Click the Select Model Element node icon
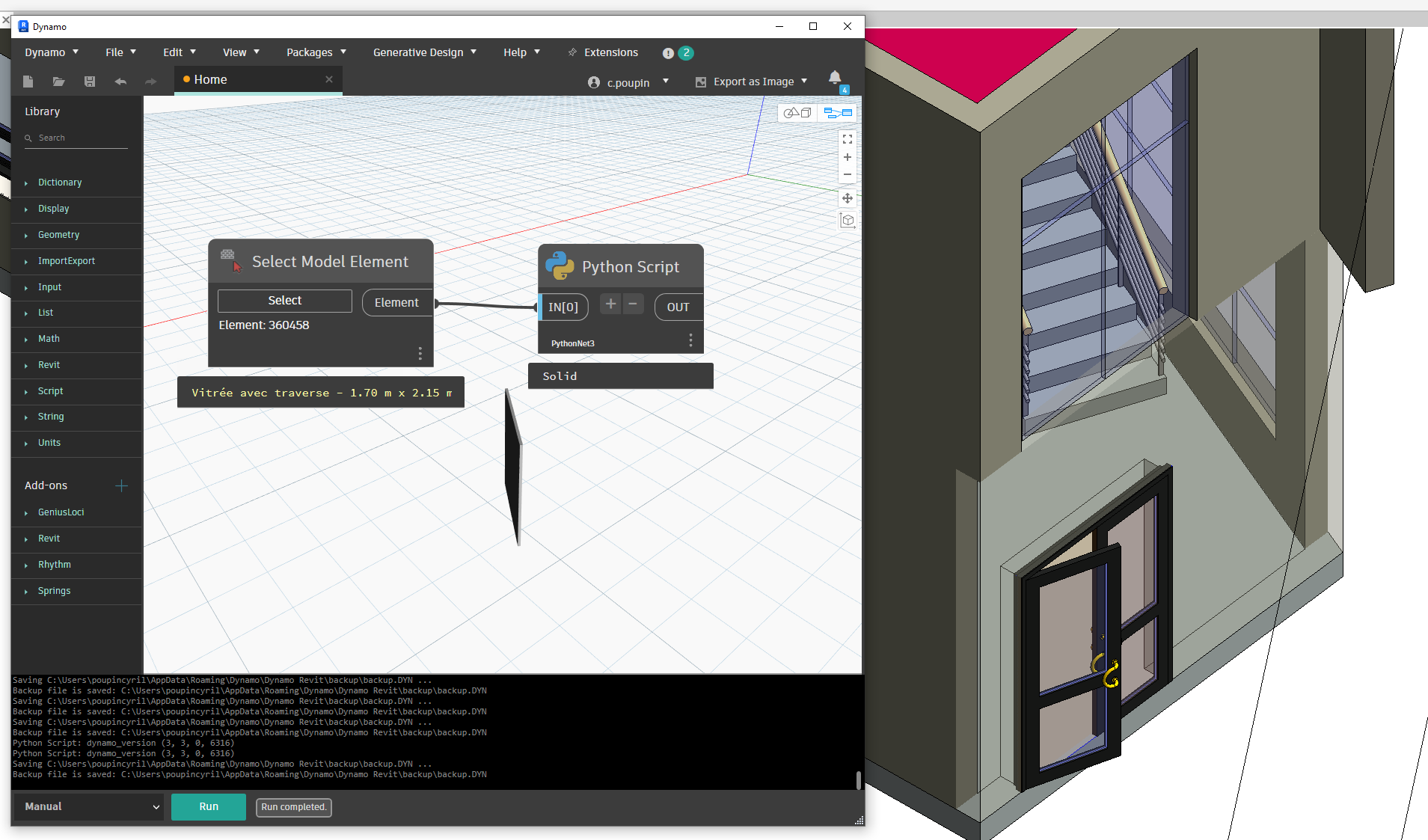Image resolution: width=1428 pixels, height=840 pixels. pyautogui.click(x=232, y=261)
